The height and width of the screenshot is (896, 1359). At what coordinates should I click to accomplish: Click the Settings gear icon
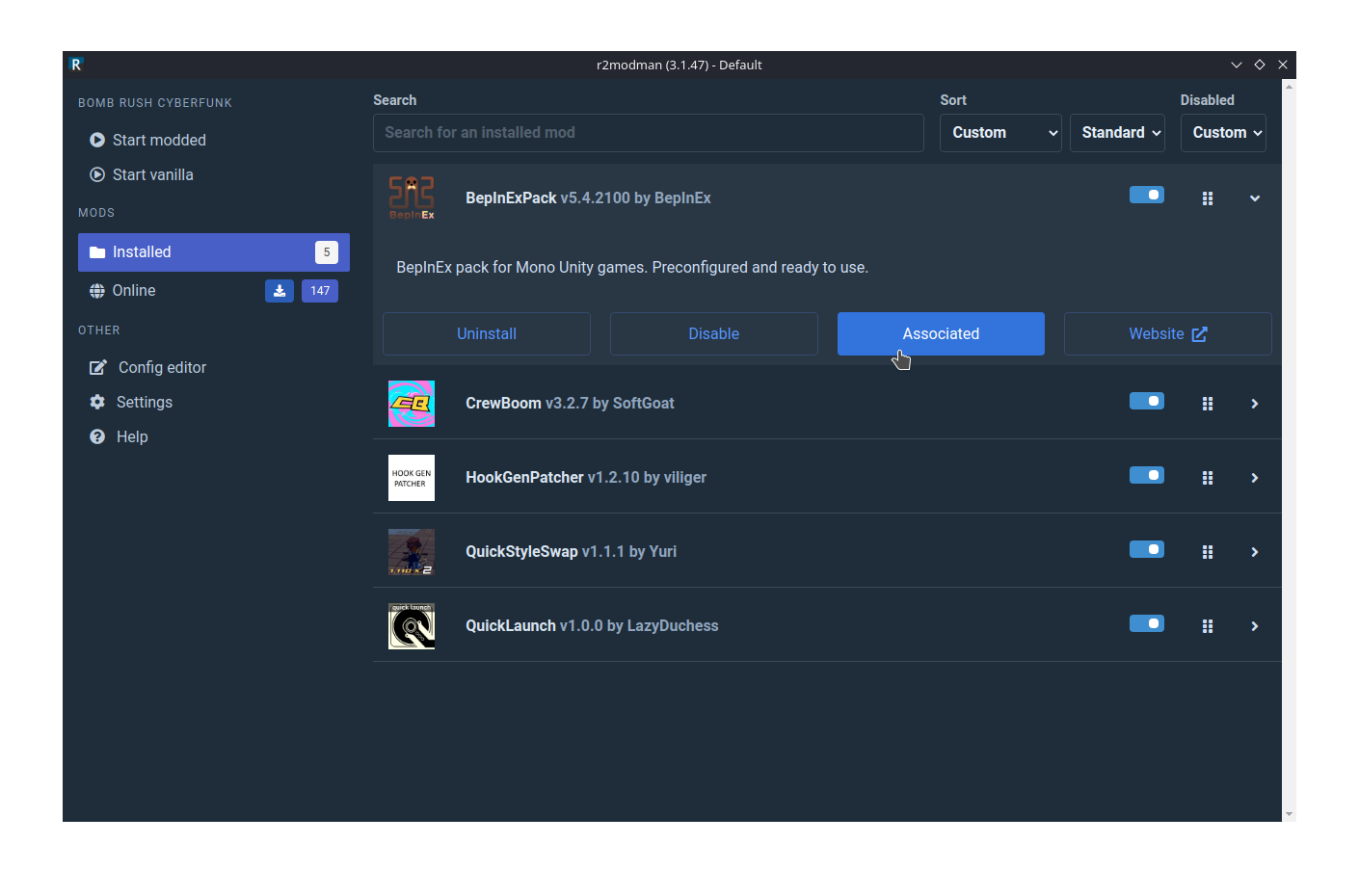(x=97, y=402)
